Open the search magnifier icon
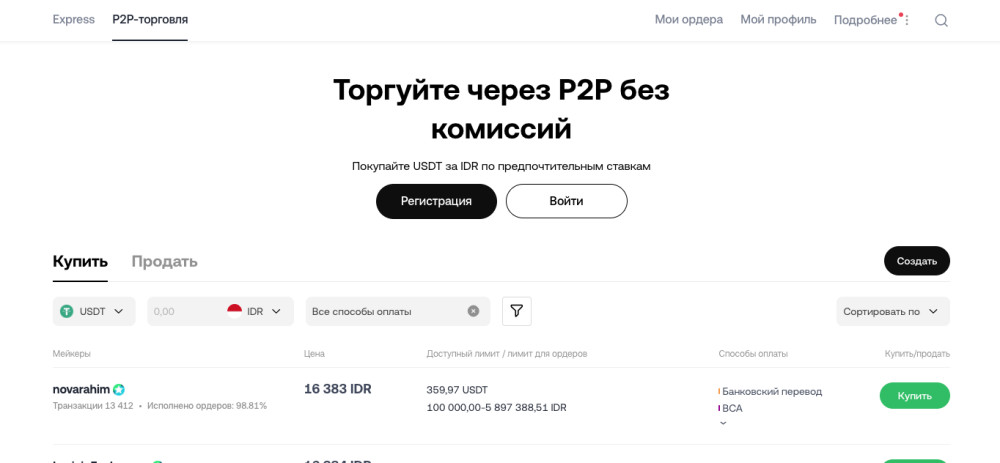This screenshot has height=463, width=1000. tap(941, 20)
